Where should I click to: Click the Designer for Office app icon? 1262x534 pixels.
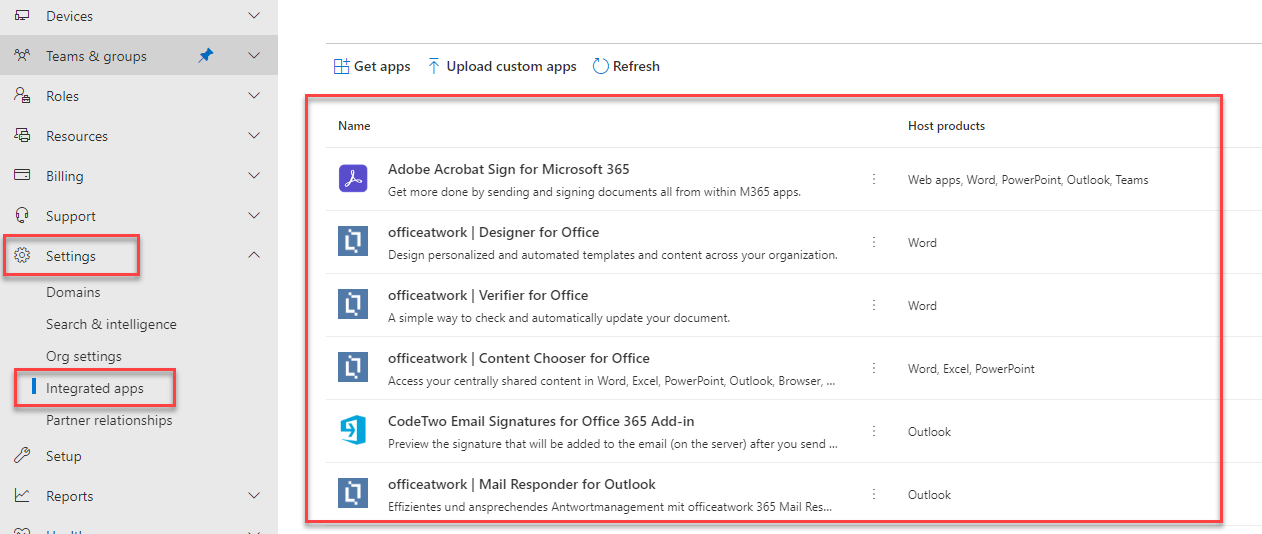click(x=354, y=242)
